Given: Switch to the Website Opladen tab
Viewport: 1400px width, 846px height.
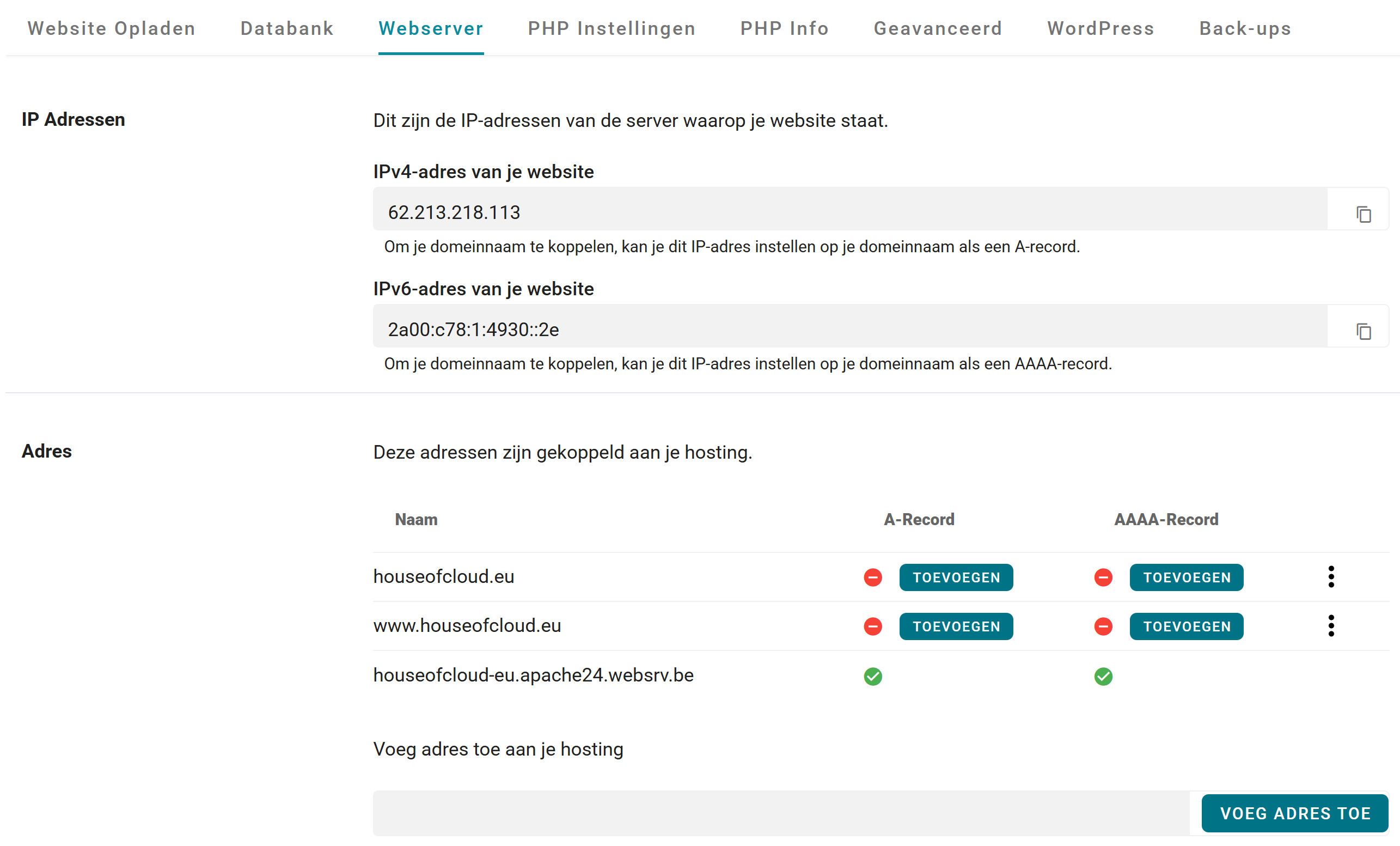Looking at the screenshot, I should 112,28.
